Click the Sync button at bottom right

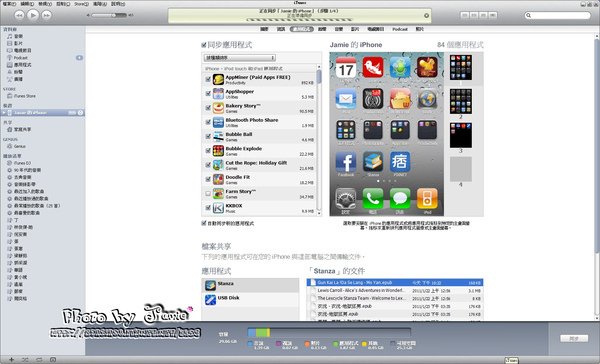pos(574,338)
